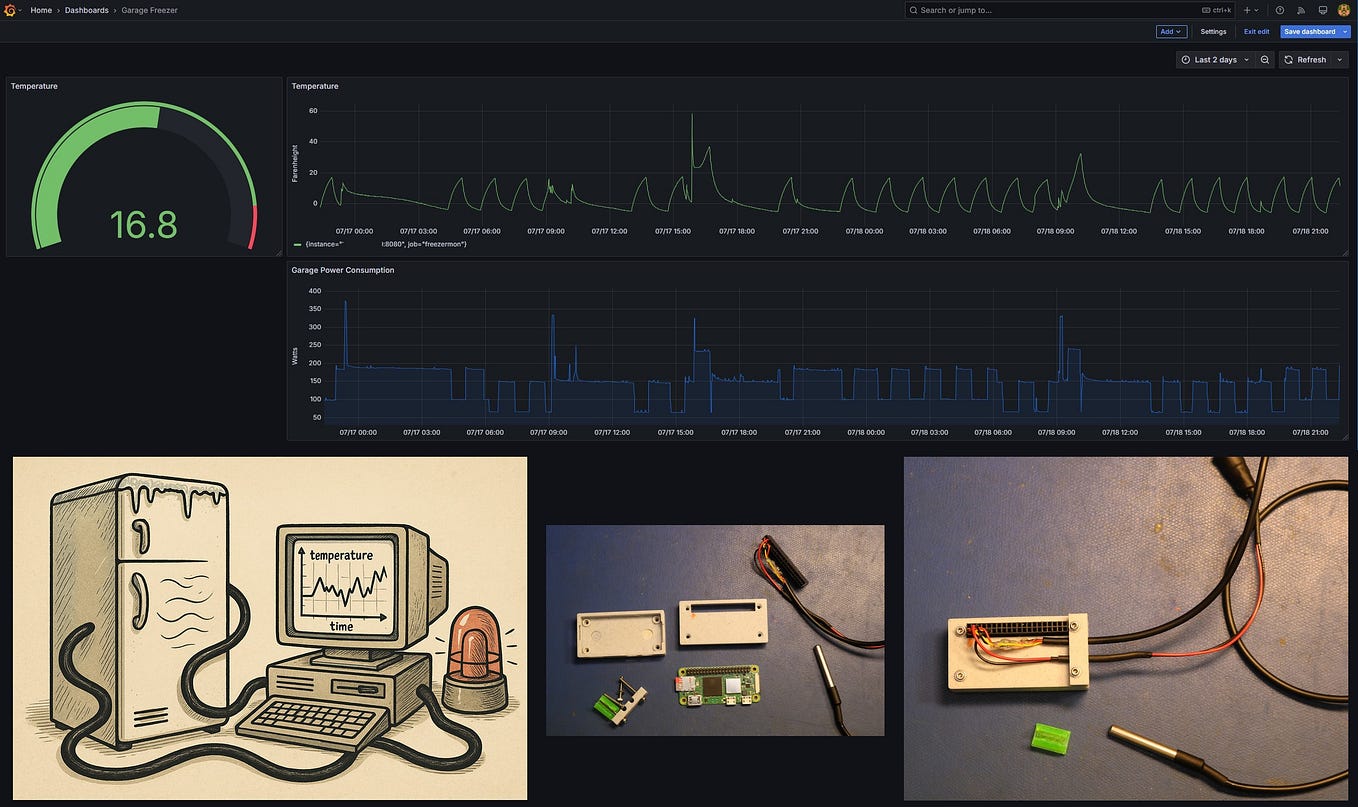Open the Last 2 days time range dropdown
The image size is (1358, 807).
pyautogui.click(x=1214, y=59)
